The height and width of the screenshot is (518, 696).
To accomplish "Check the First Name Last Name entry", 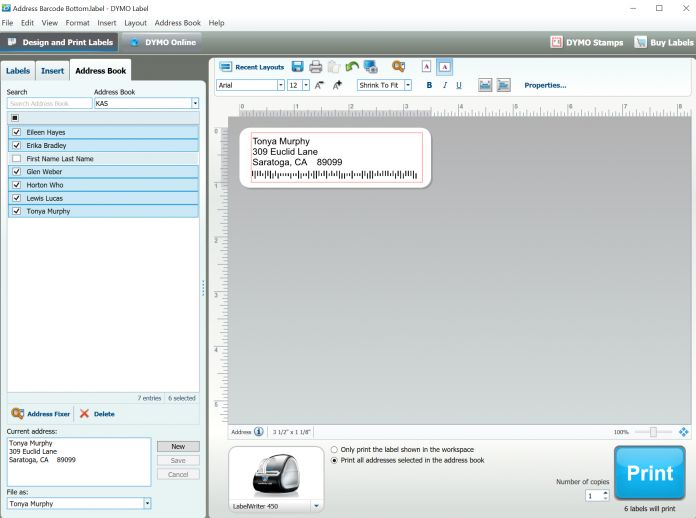I will [16, 159].
